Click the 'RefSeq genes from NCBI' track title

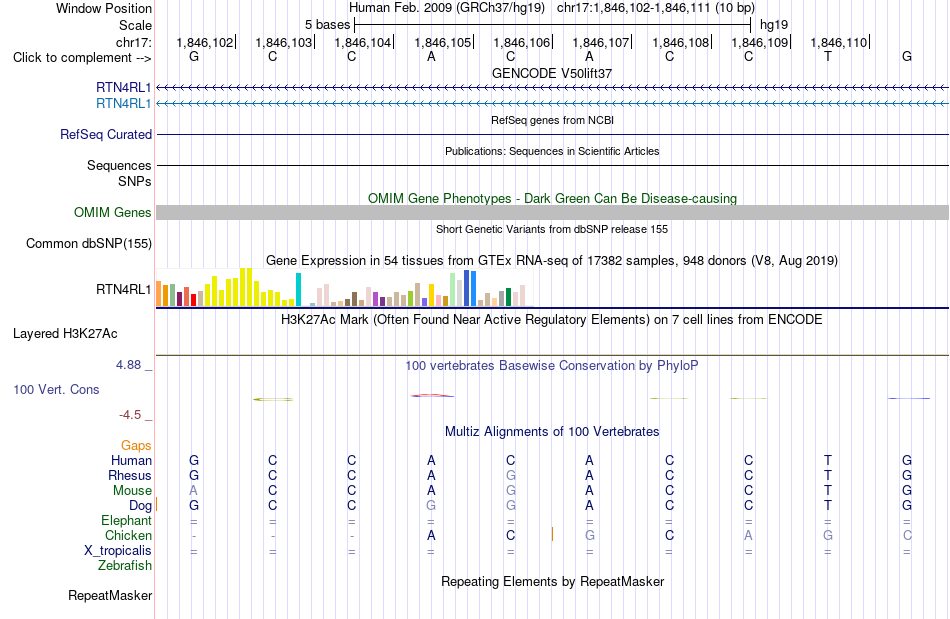552,120
